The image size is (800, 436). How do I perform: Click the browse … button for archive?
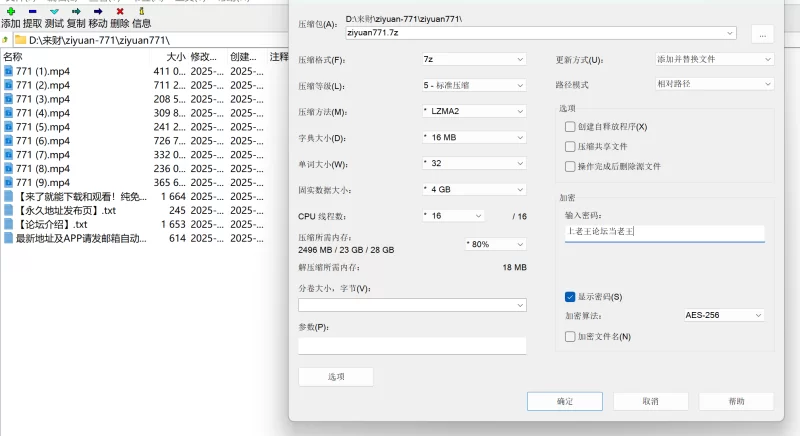tap(763, 35)
